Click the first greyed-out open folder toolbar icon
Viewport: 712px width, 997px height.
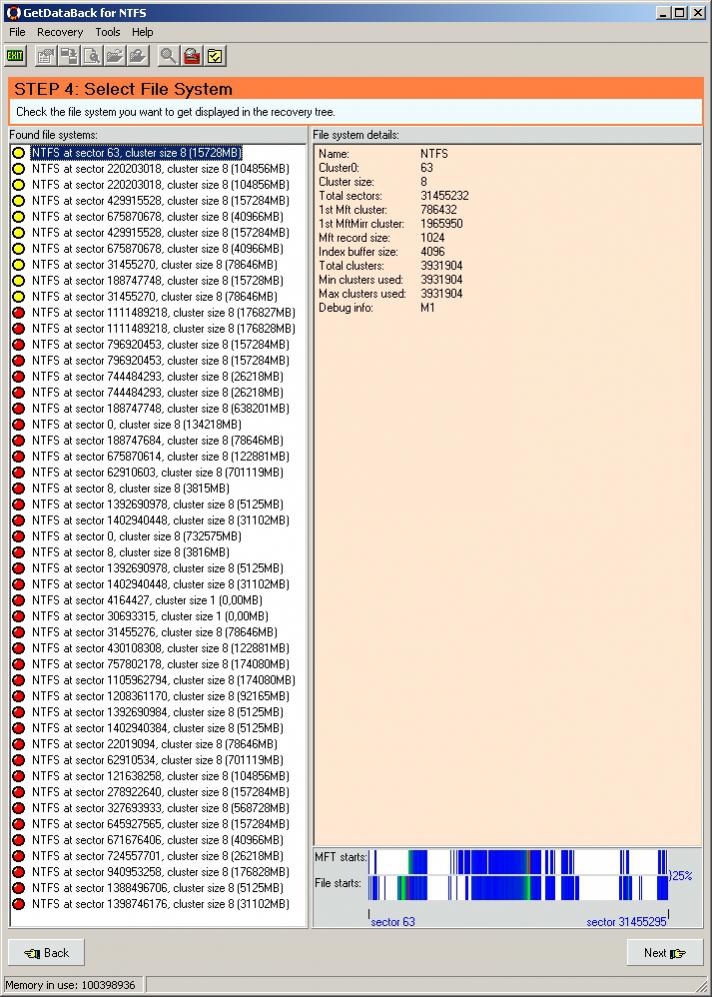[x=115, y=56]
